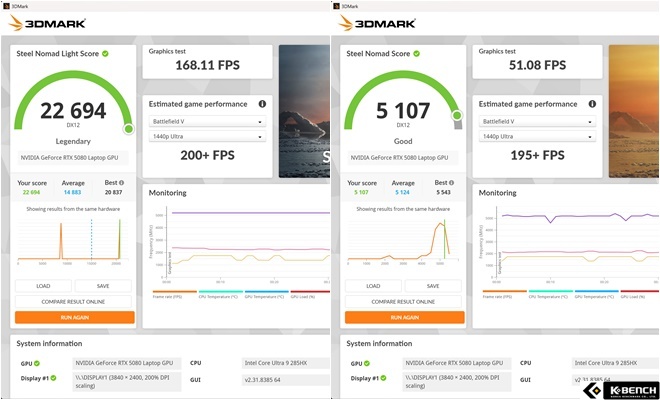This screenshot has width=660, height=400.
Task: Toggle CPU Temperature legend in left Monitoring
Action: (221, 294)
